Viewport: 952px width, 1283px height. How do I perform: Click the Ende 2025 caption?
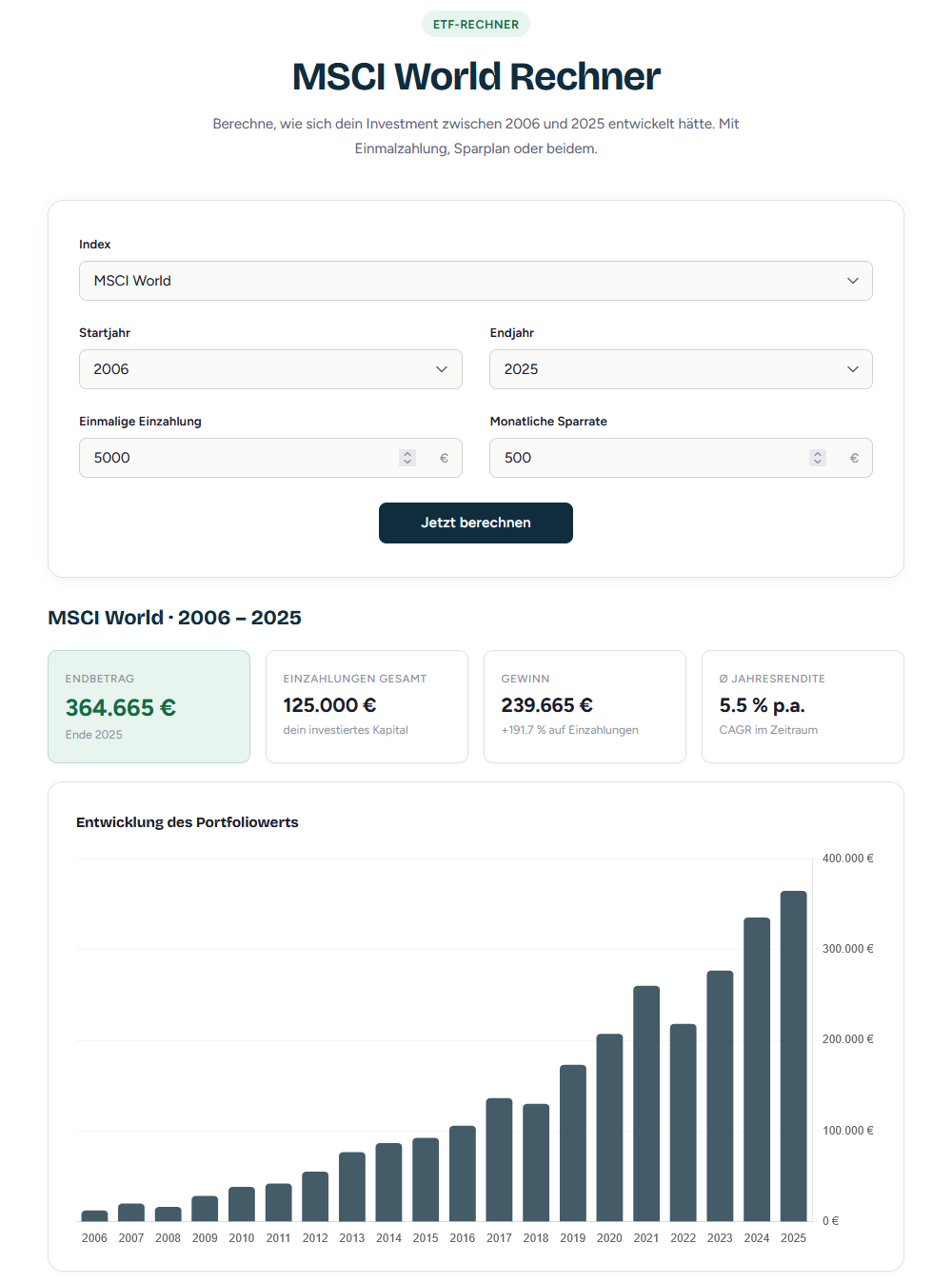pos(93,735)
